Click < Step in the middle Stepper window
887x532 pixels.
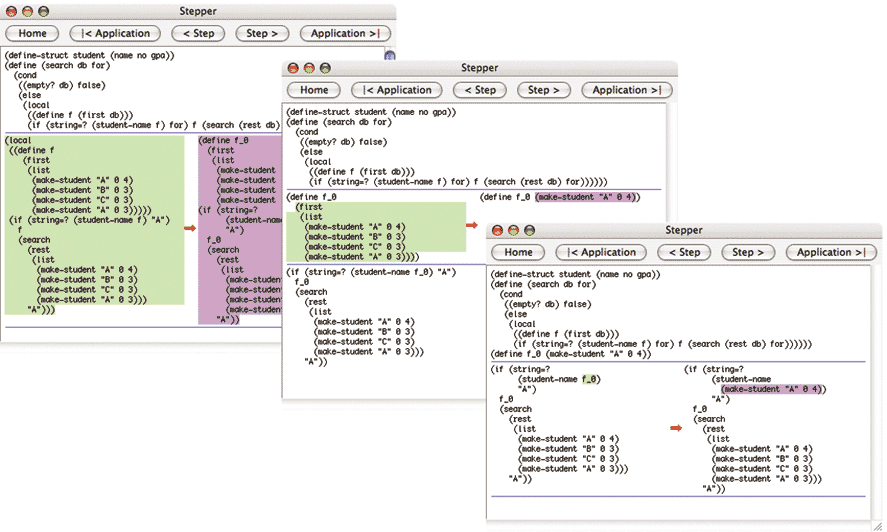[x=480, y=90]
